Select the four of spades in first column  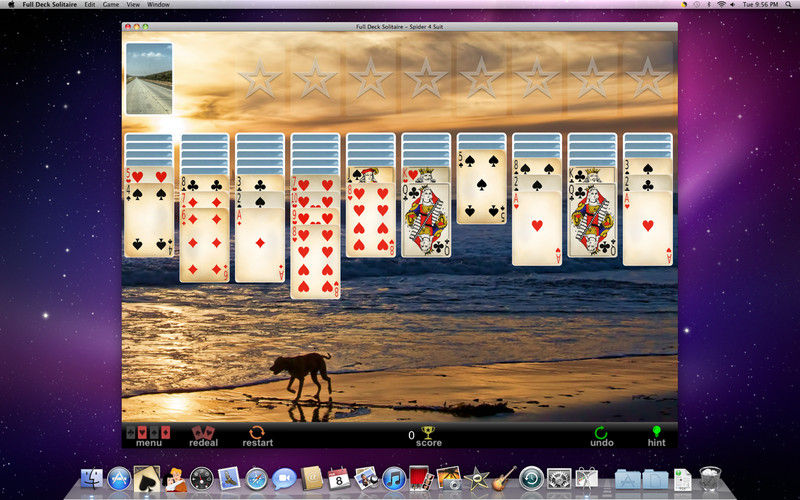pos(149,220)
